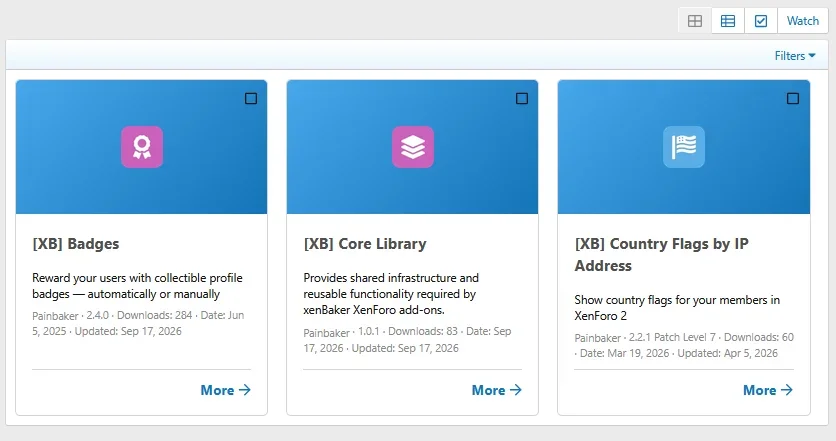Check the [XB] Core Library selection checkbox
This screenshot has height=441, width=836.
[522, 99]
